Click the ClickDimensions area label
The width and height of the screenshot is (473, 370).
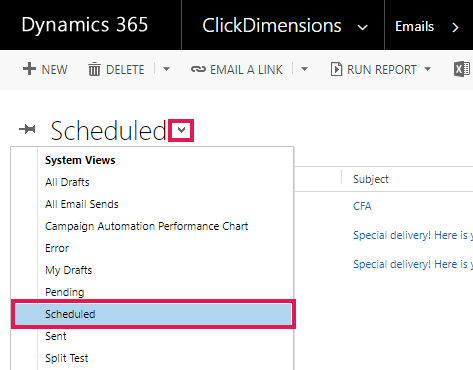[x=272, y=25]
